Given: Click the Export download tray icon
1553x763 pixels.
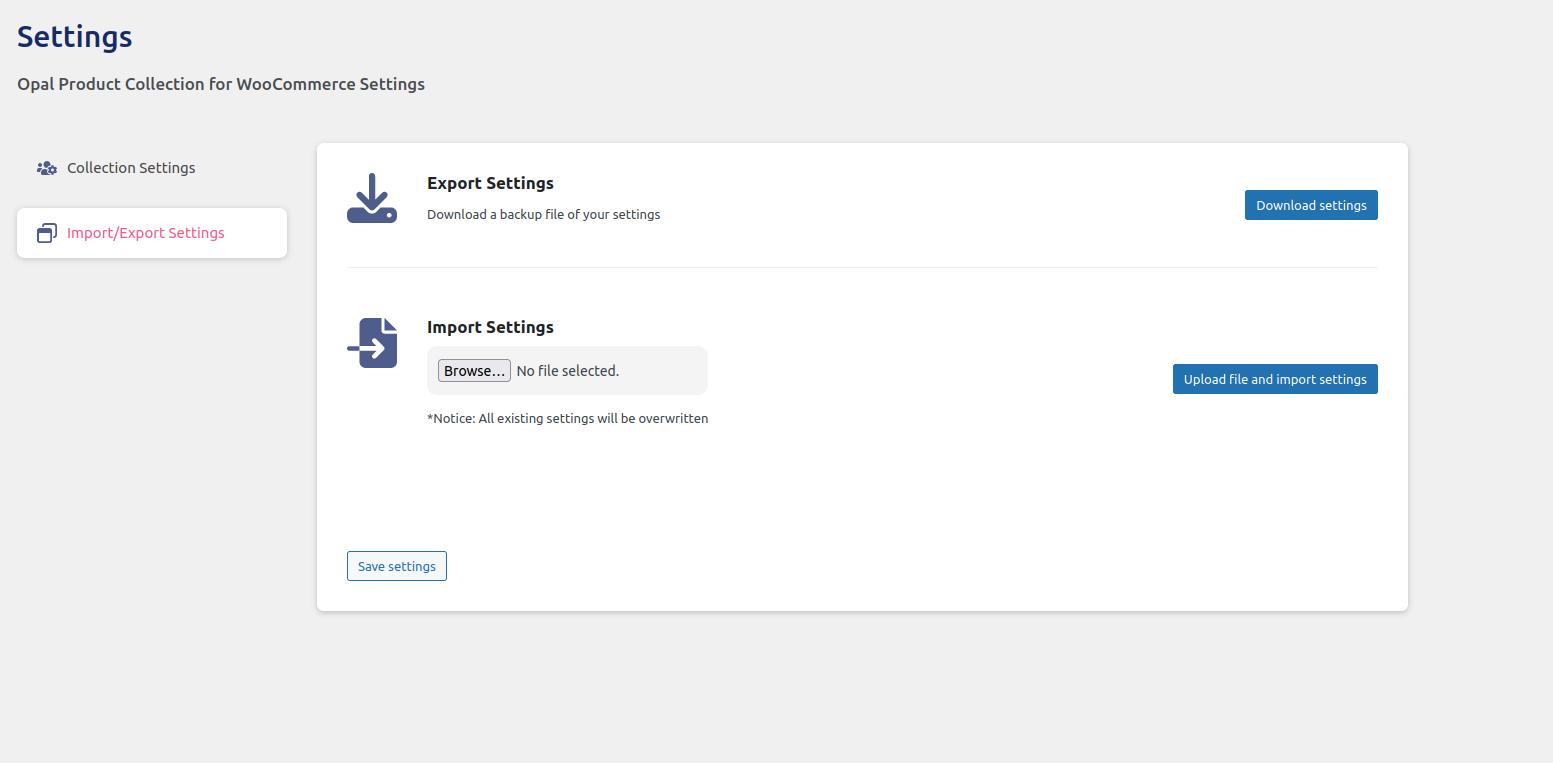Looking at the screenshot, I should (x=372, y=198).
